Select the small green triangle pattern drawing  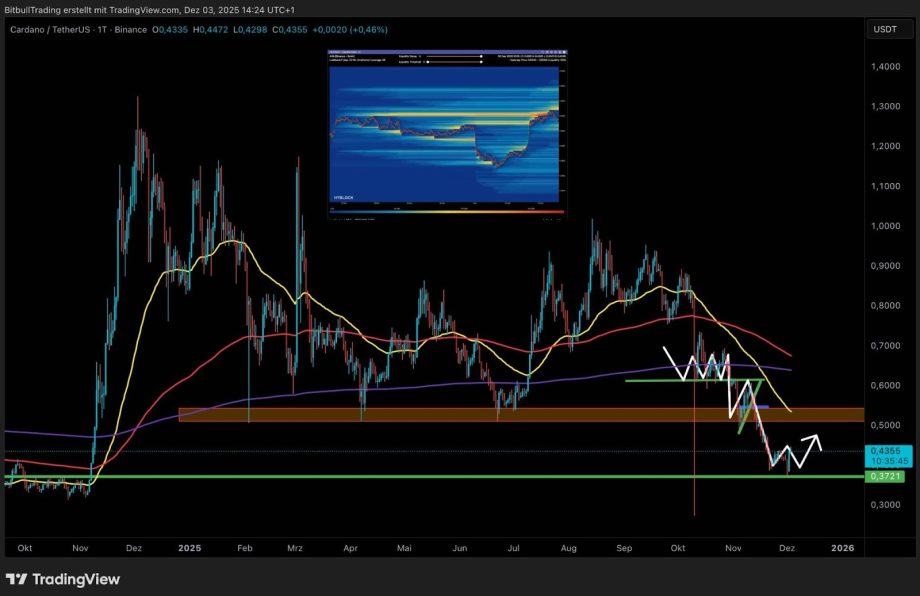coord(750,402)
